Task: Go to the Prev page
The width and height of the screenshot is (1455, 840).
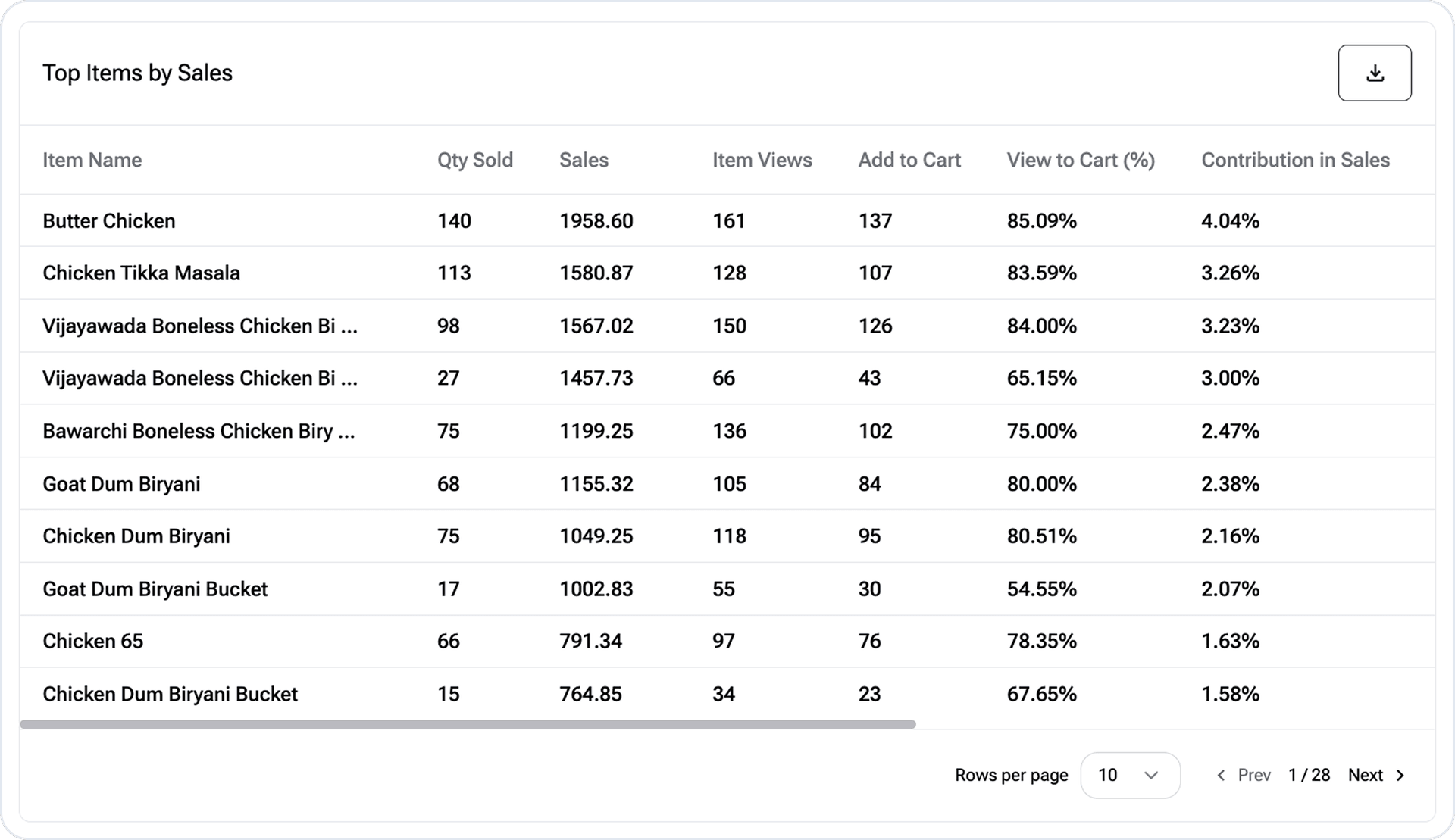Action: [x=1244, y=775]
